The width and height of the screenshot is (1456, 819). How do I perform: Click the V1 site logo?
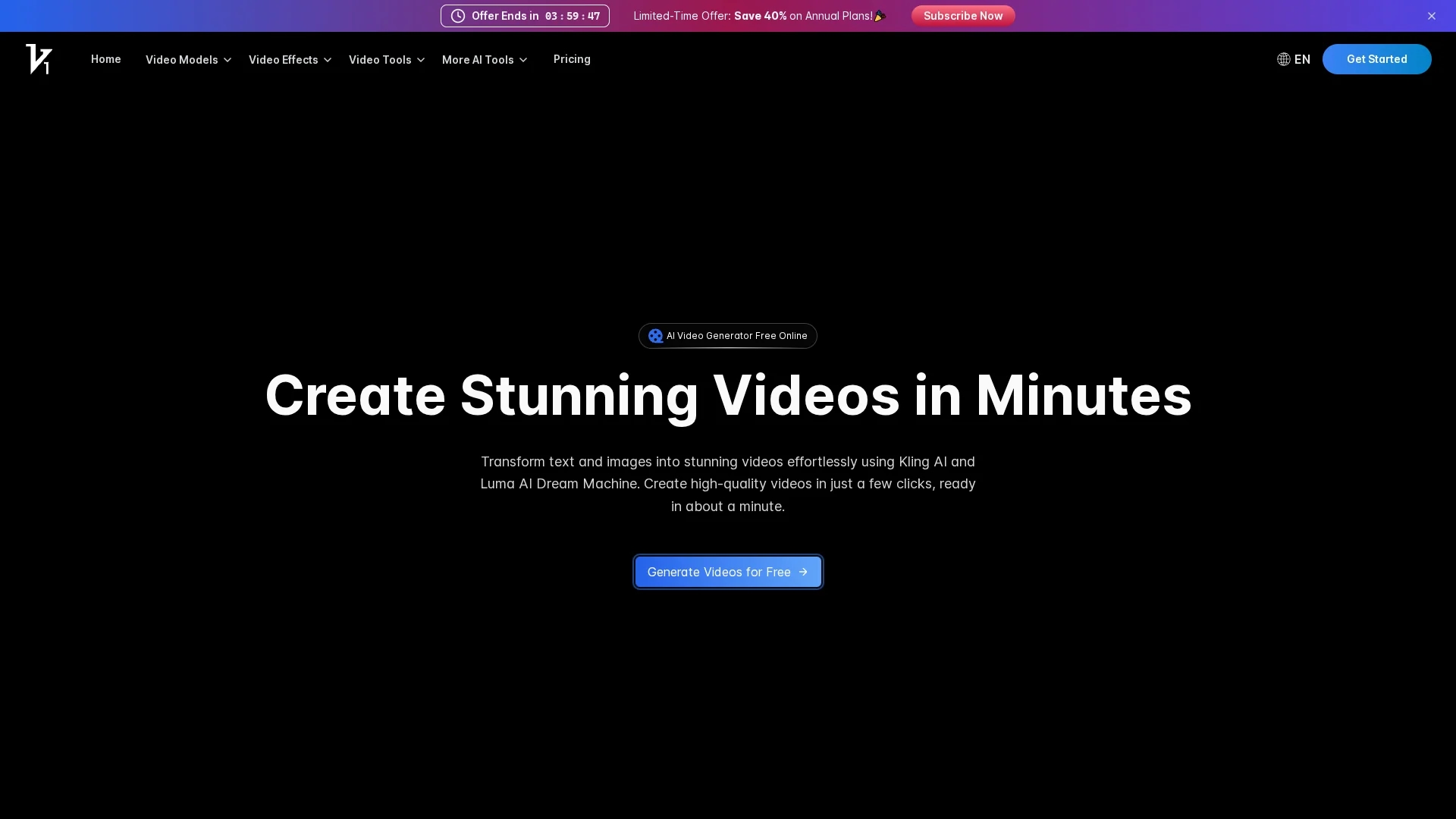pos(39,59)
